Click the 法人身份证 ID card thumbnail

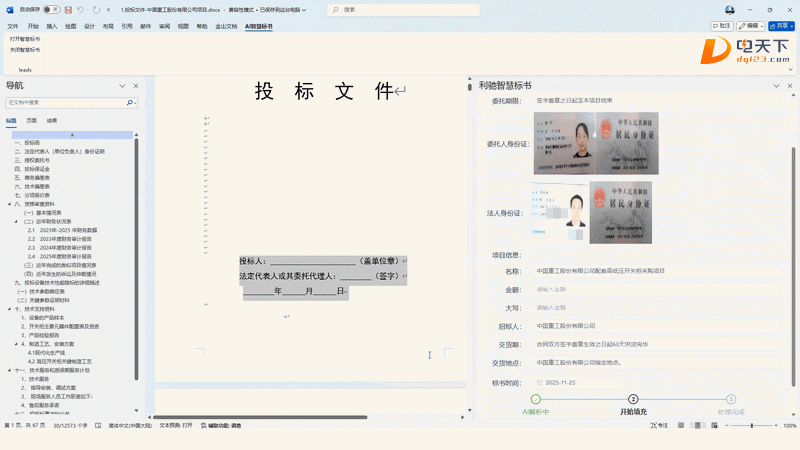click(592, 212)
